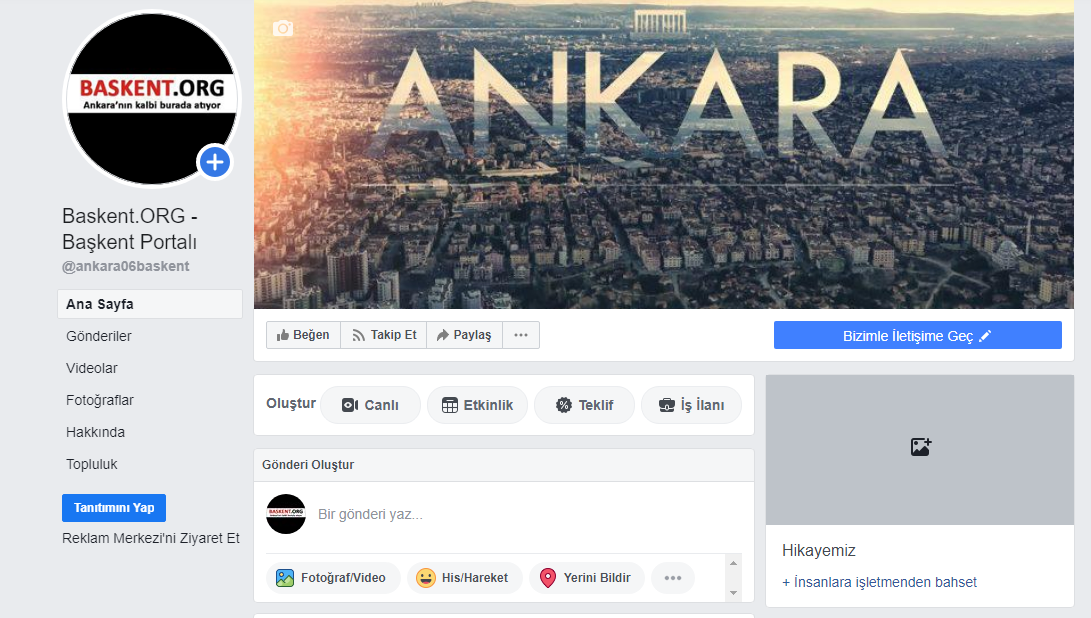The height and width of the screenshot is (618, 1091).
Task: Click the camera icon on cover photo
Action: pos(283,29)
